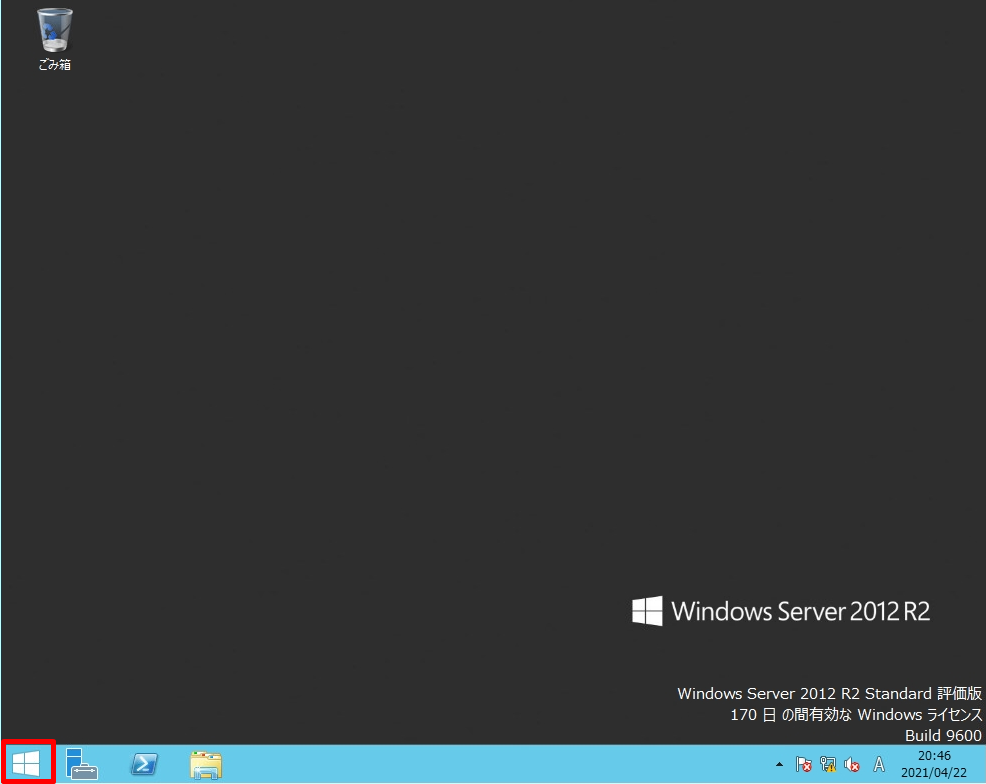Open the clock showing 20:46
986x784 pixels.
[x=934, y=764]
